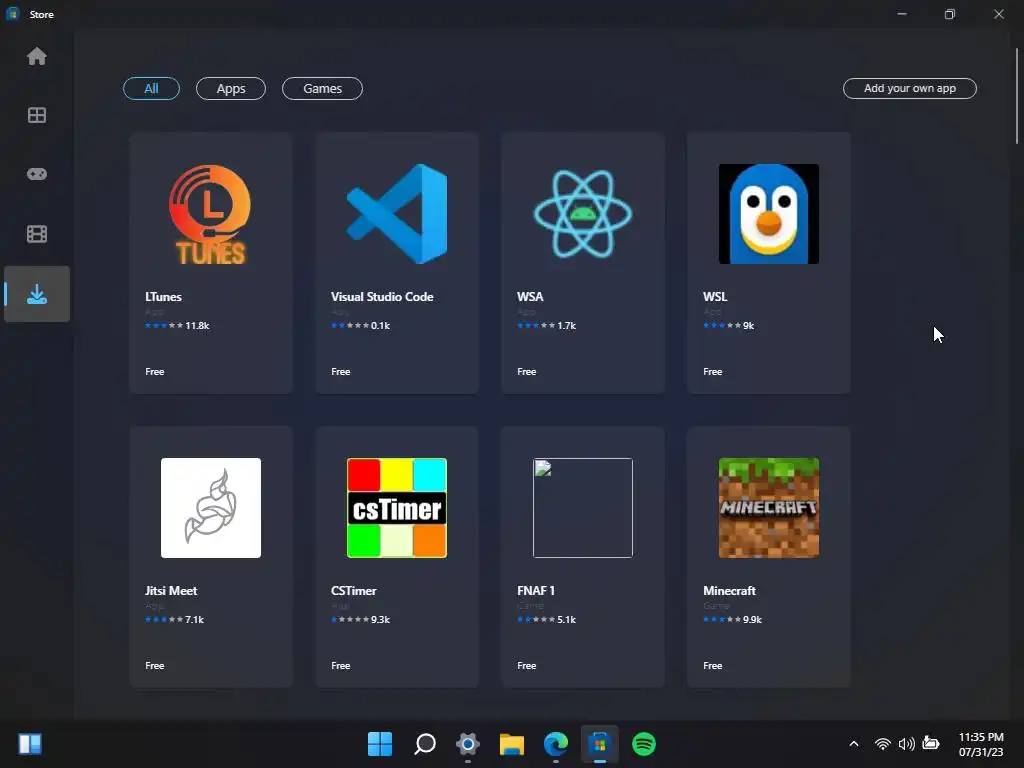
Task: Click the WSL title text
Action: click(x=715, y=296)
